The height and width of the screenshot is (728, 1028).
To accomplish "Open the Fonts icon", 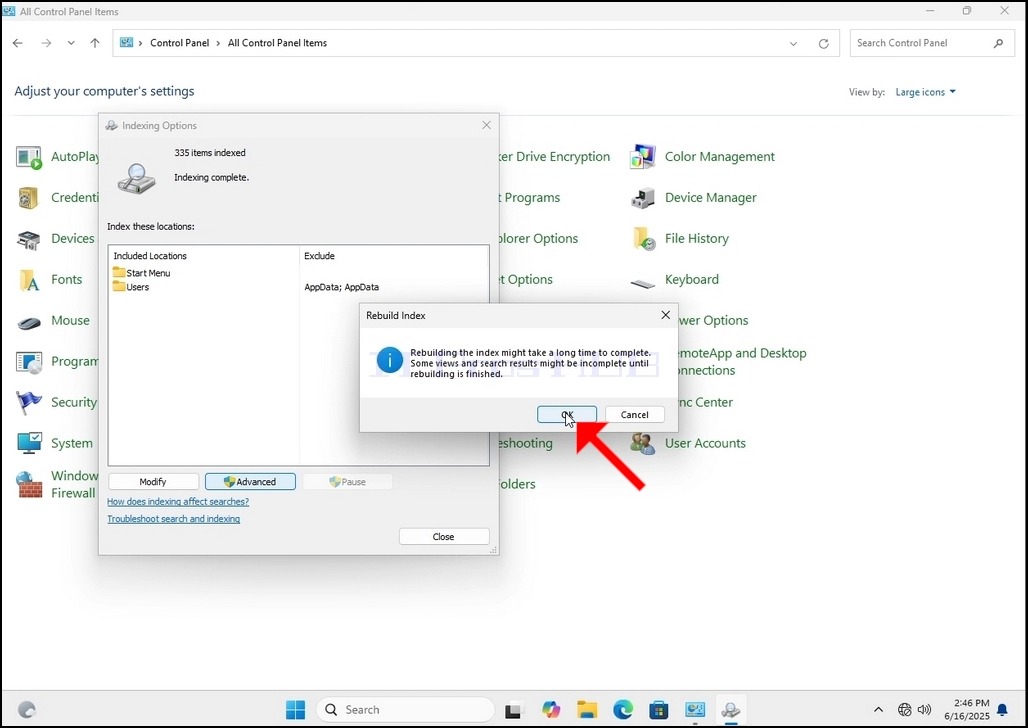I will tap(29, 280).
